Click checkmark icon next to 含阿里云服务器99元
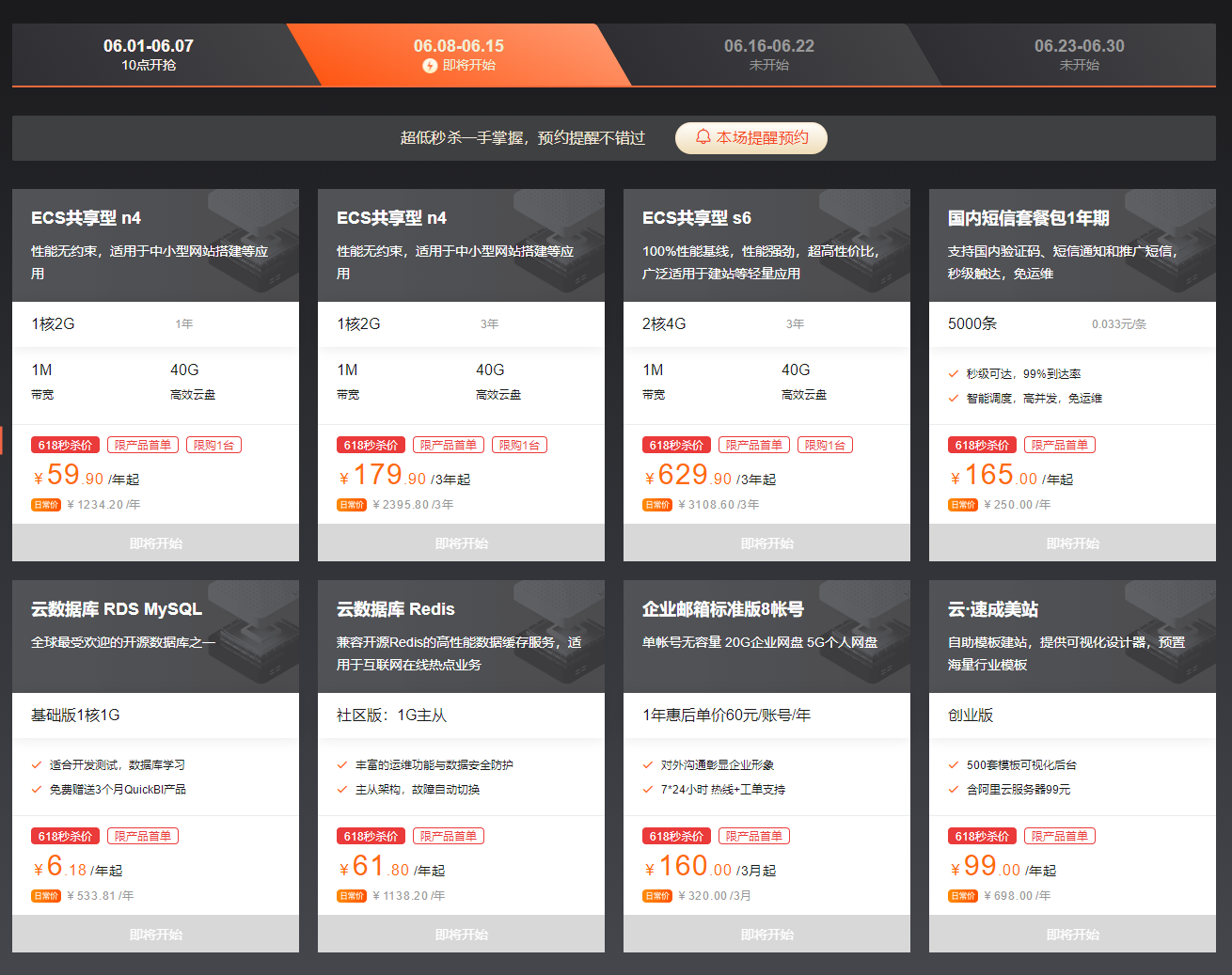 pos(954,790)
